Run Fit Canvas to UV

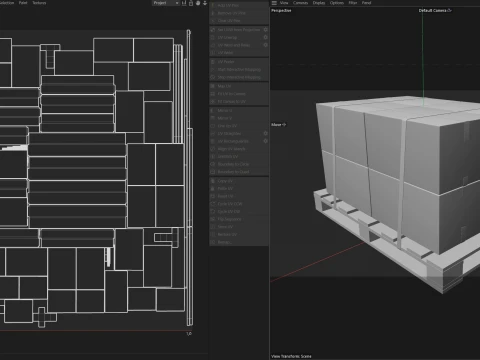[x=239, y=101]
